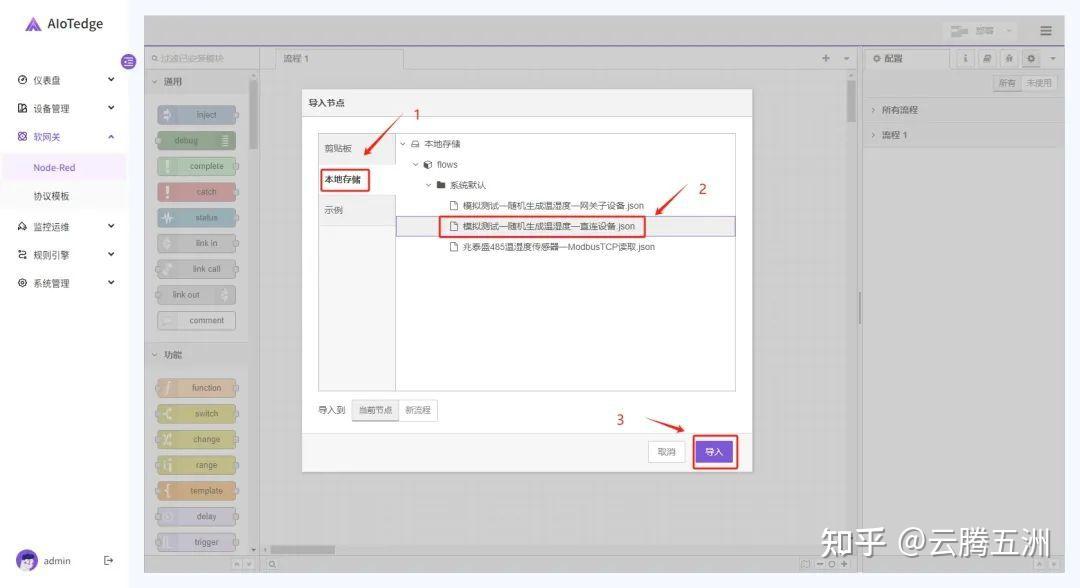Select the 流程 1 workspace tab

296,58
